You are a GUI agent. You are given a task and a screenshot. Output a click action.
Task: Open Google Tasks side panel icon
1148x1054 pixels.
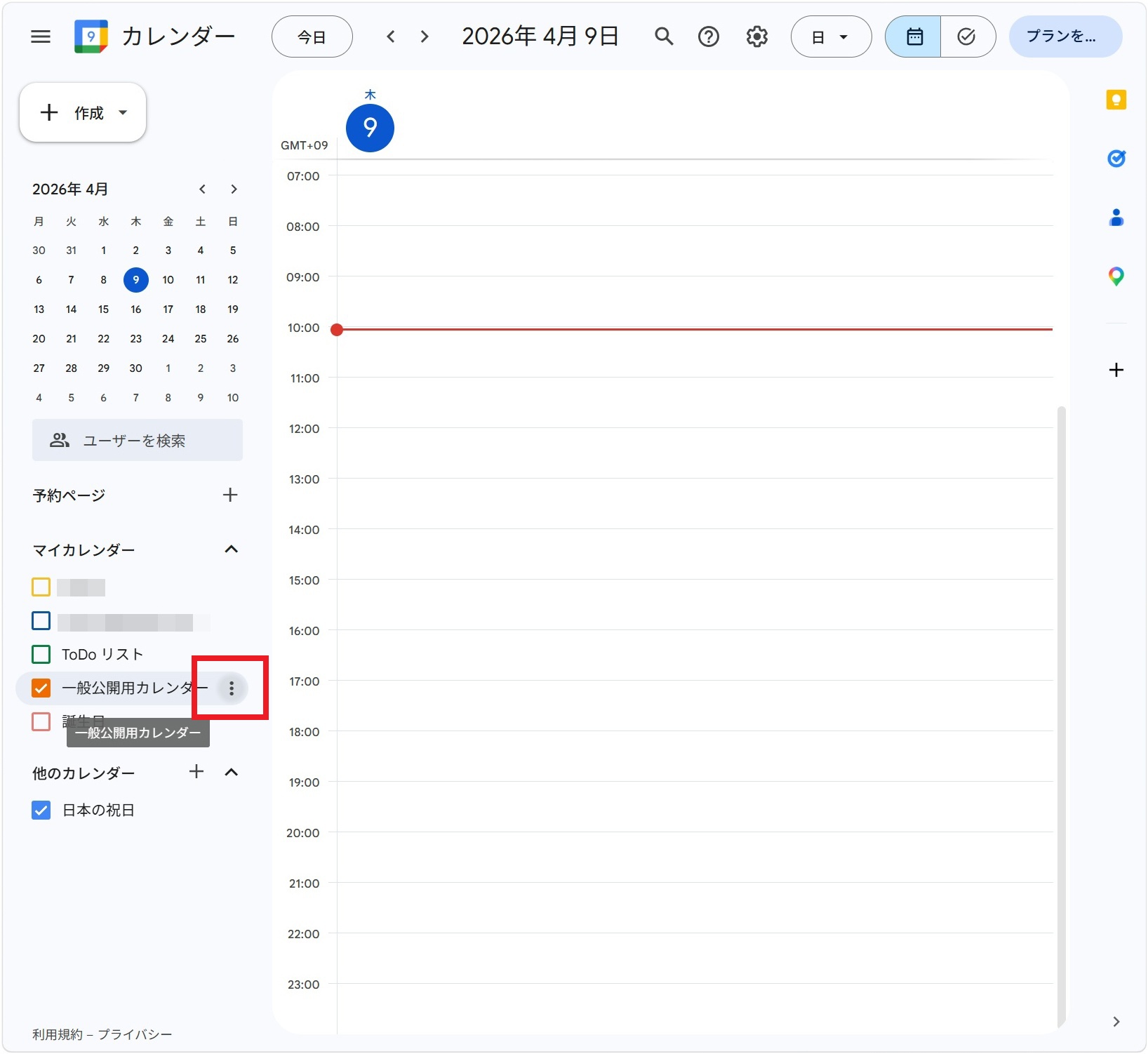[1116, 159]
